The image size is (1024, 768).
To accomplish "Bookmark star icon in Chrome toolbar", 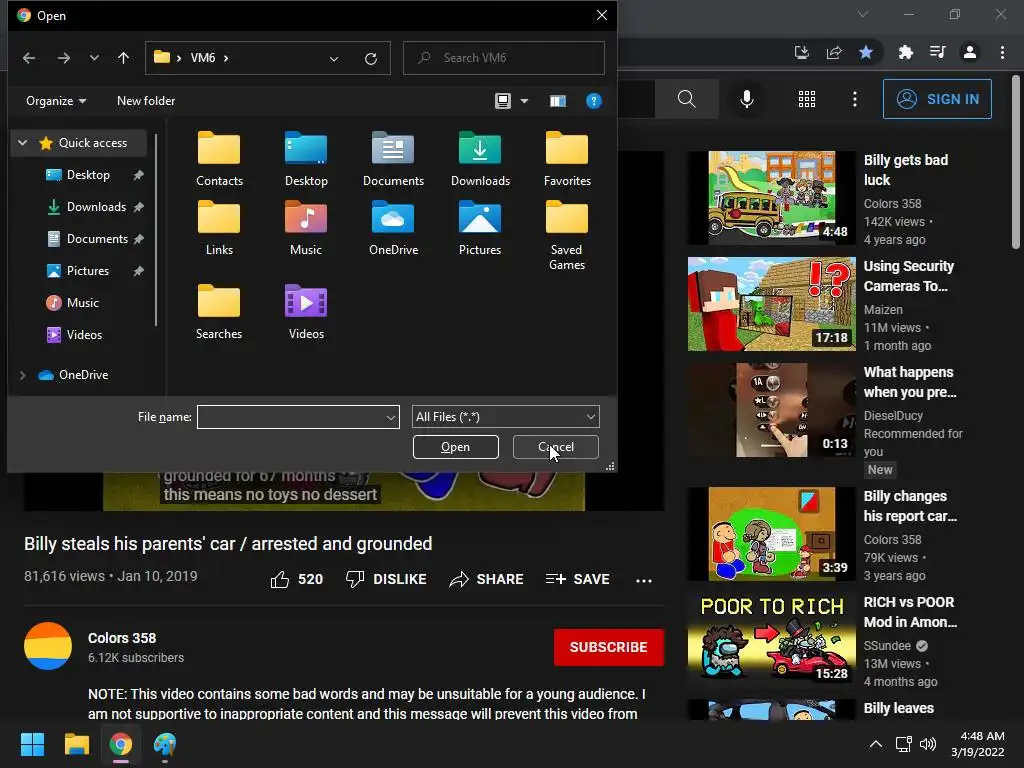I will click(x=866, y=52).
